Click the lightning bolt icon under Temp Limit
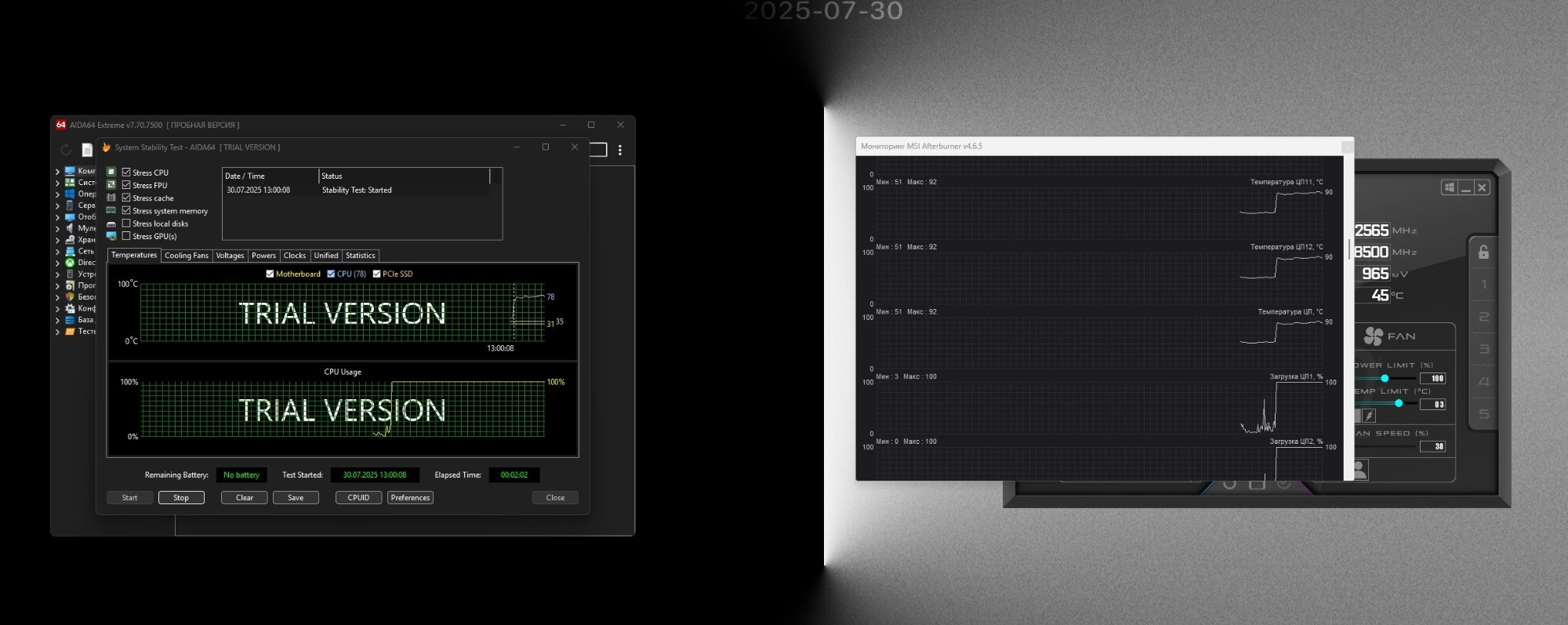This screenshot has width=1568, height=625. [x=1369, y=416]
